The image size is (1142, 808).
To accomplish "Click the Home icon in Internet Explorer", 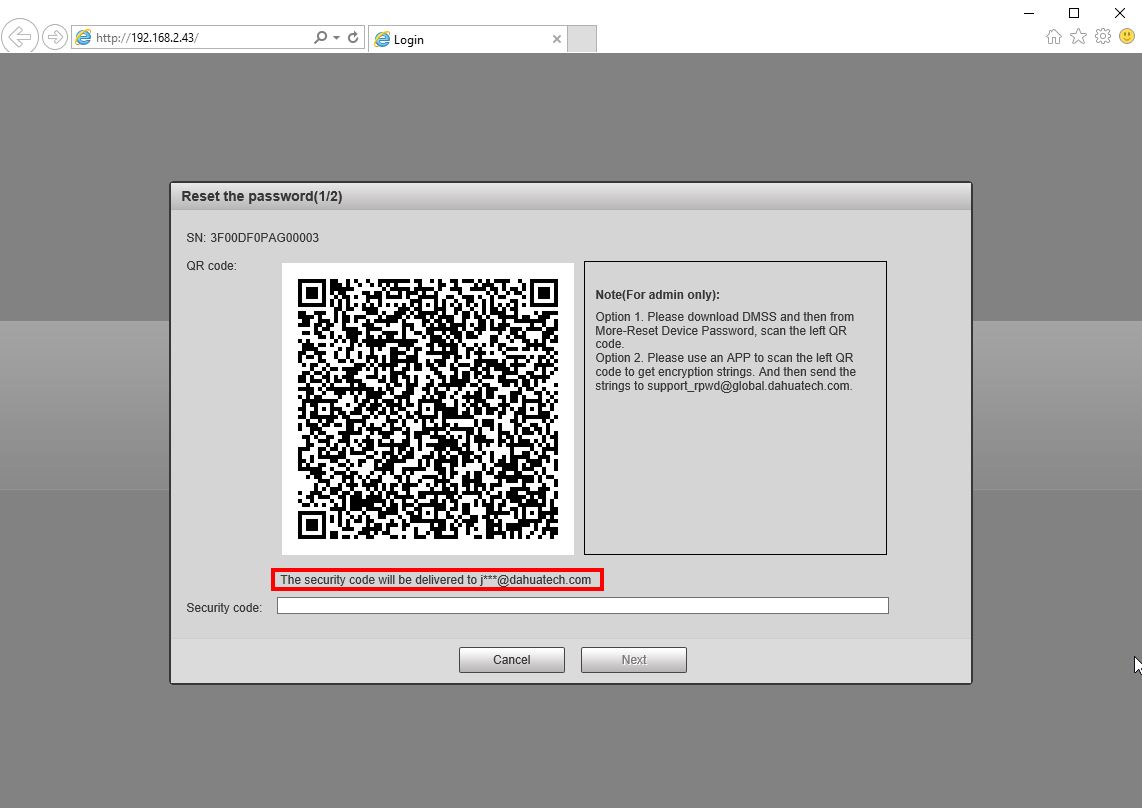I will pyautogui.click(x=1054, y=36).
